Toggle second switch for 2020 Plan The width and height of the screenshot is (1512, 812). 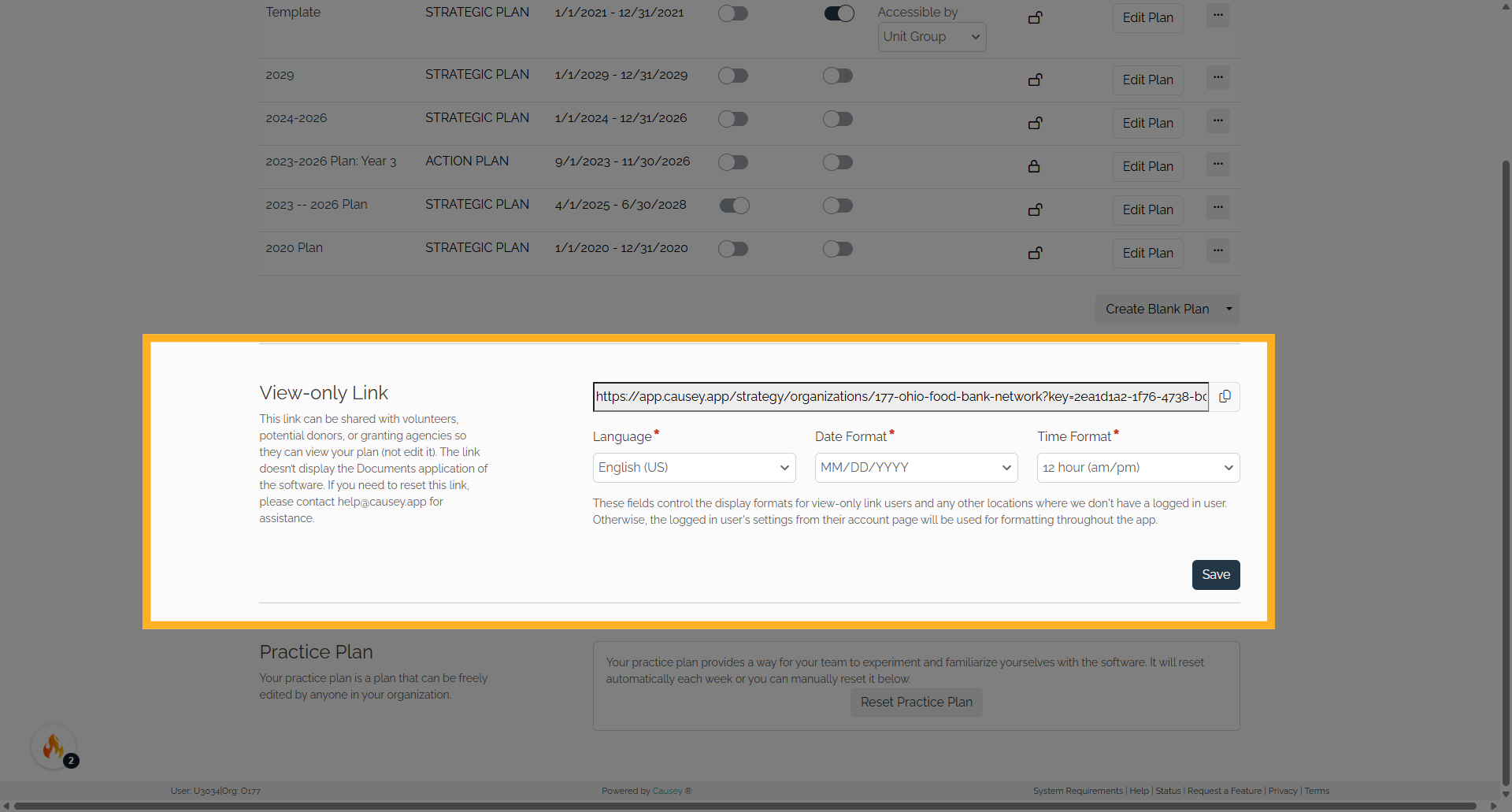coord(838,249)
